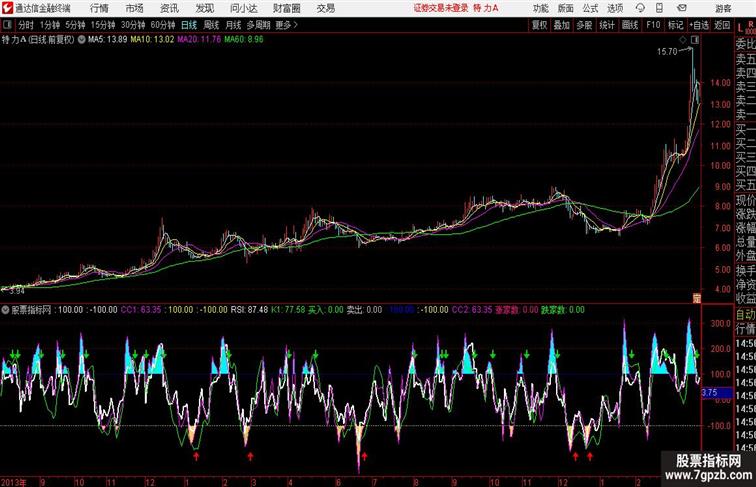Expand 更多 periods chevron
The height and width of the screenshot is (487, 756).
tap(287, 25)
